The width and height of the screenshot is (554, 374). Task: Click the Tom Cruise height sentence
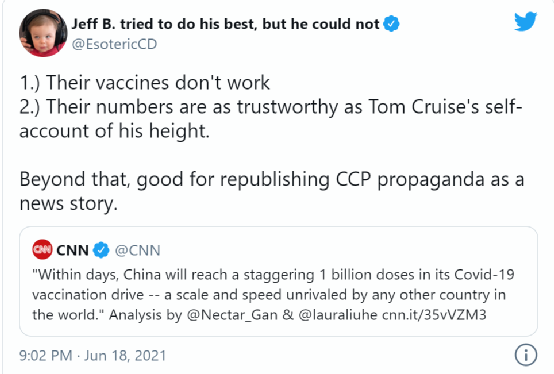tap(271, 119)
